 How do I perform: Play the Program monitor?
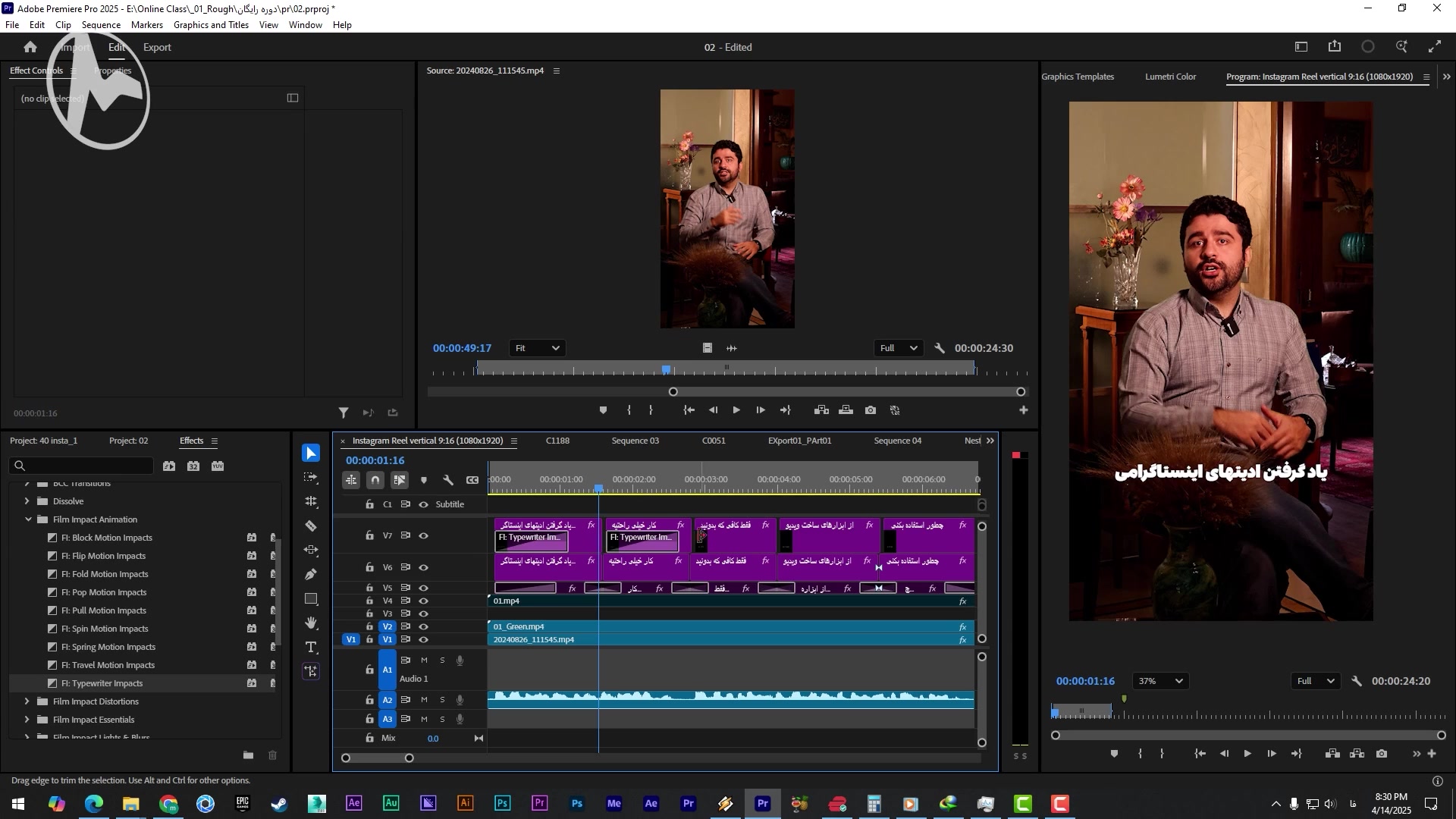1247,754
